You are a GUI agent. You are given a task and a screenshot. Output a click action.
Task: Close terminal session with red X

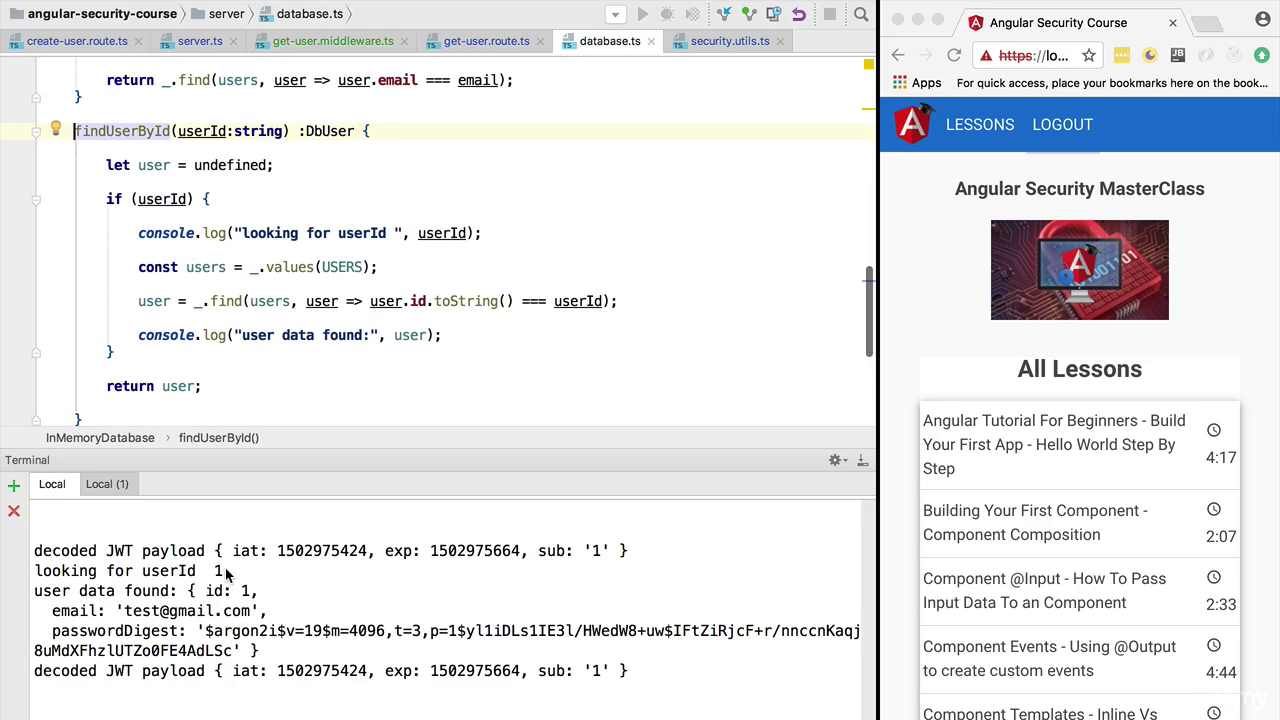point(14,511)
